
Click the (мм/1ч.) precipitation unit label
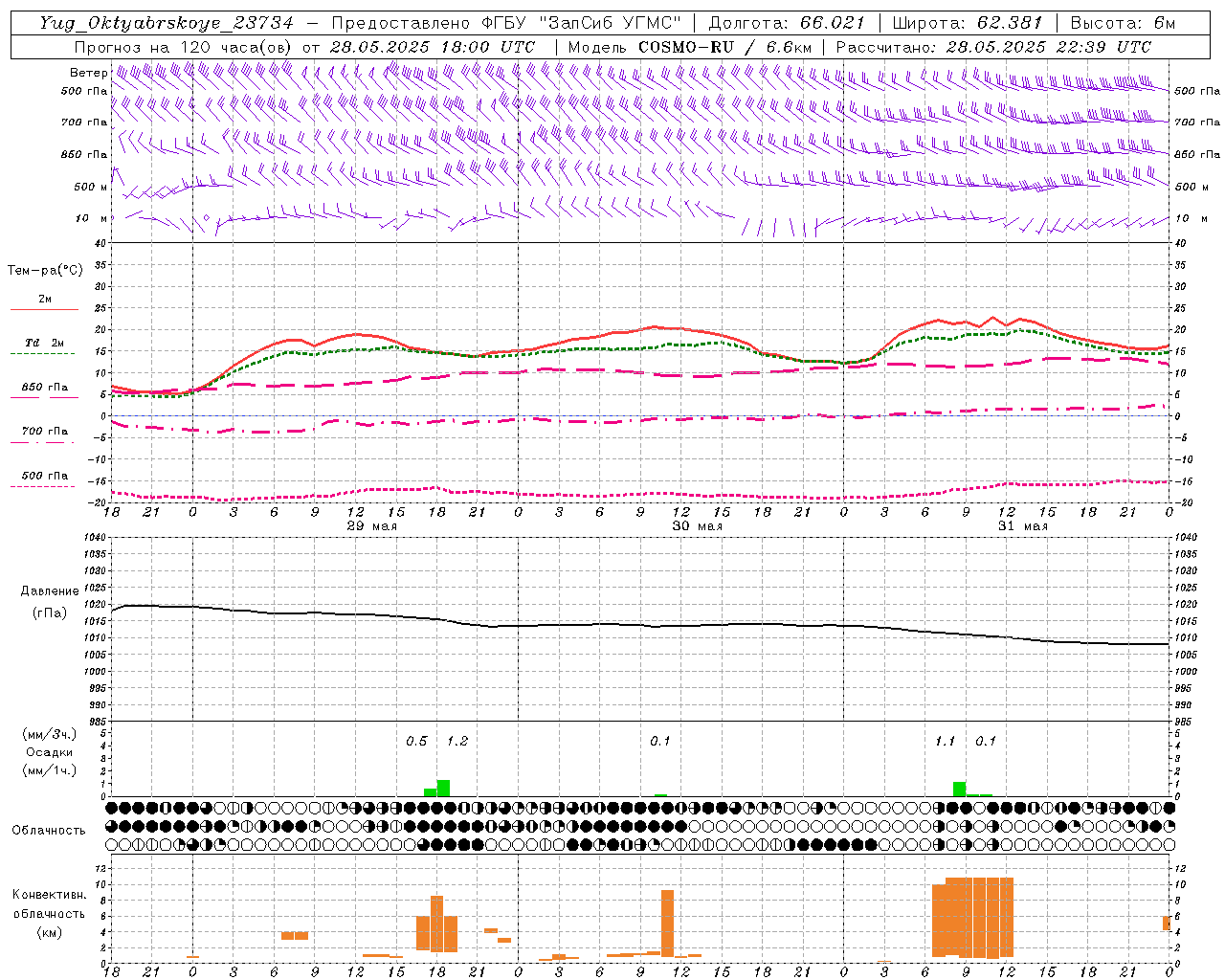coord(50,770)
